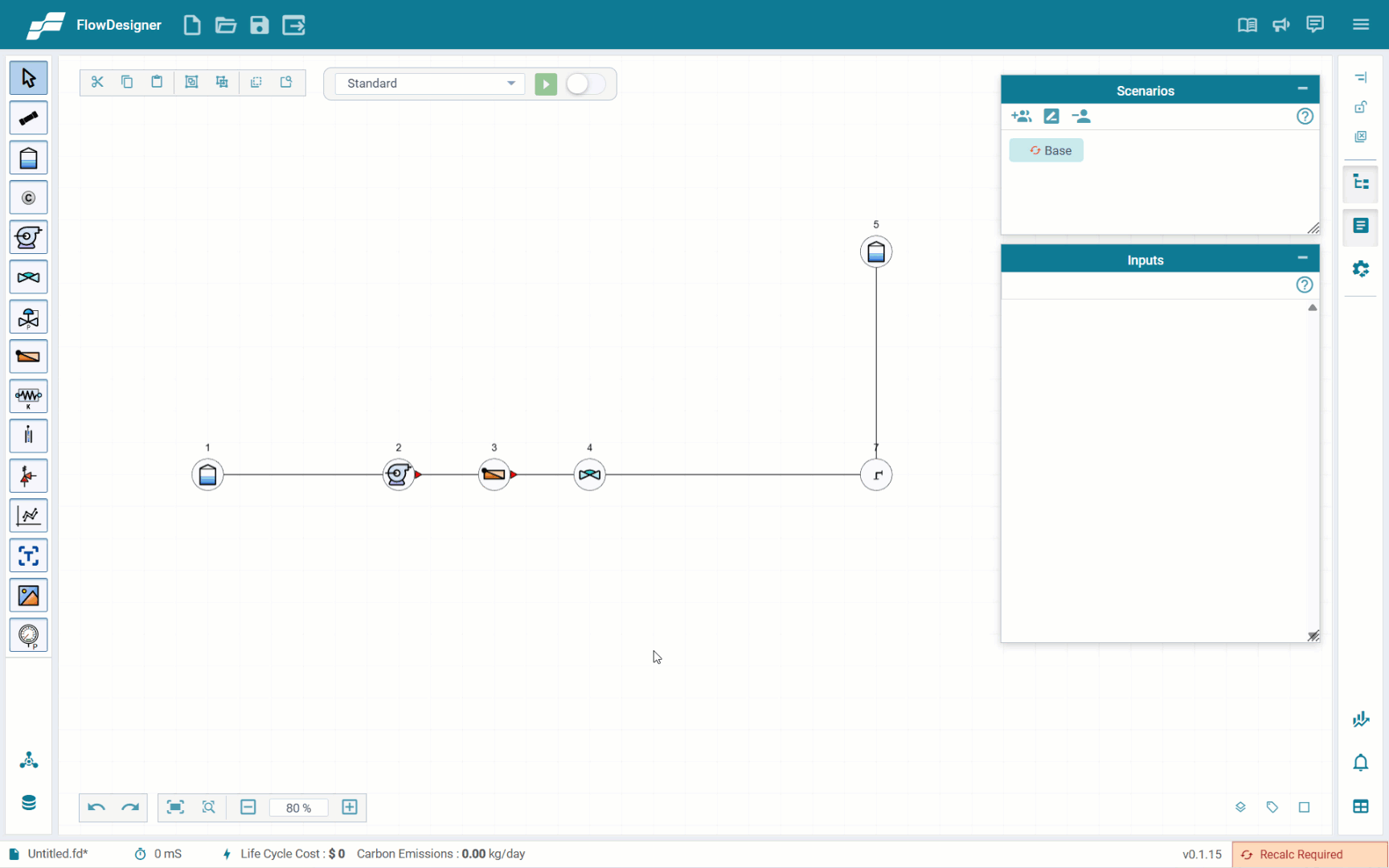Image resolution: width=1389 pixels, height=868 pixels.
Task: Select the text annotation tool
Action: click(x=28, y=556)
